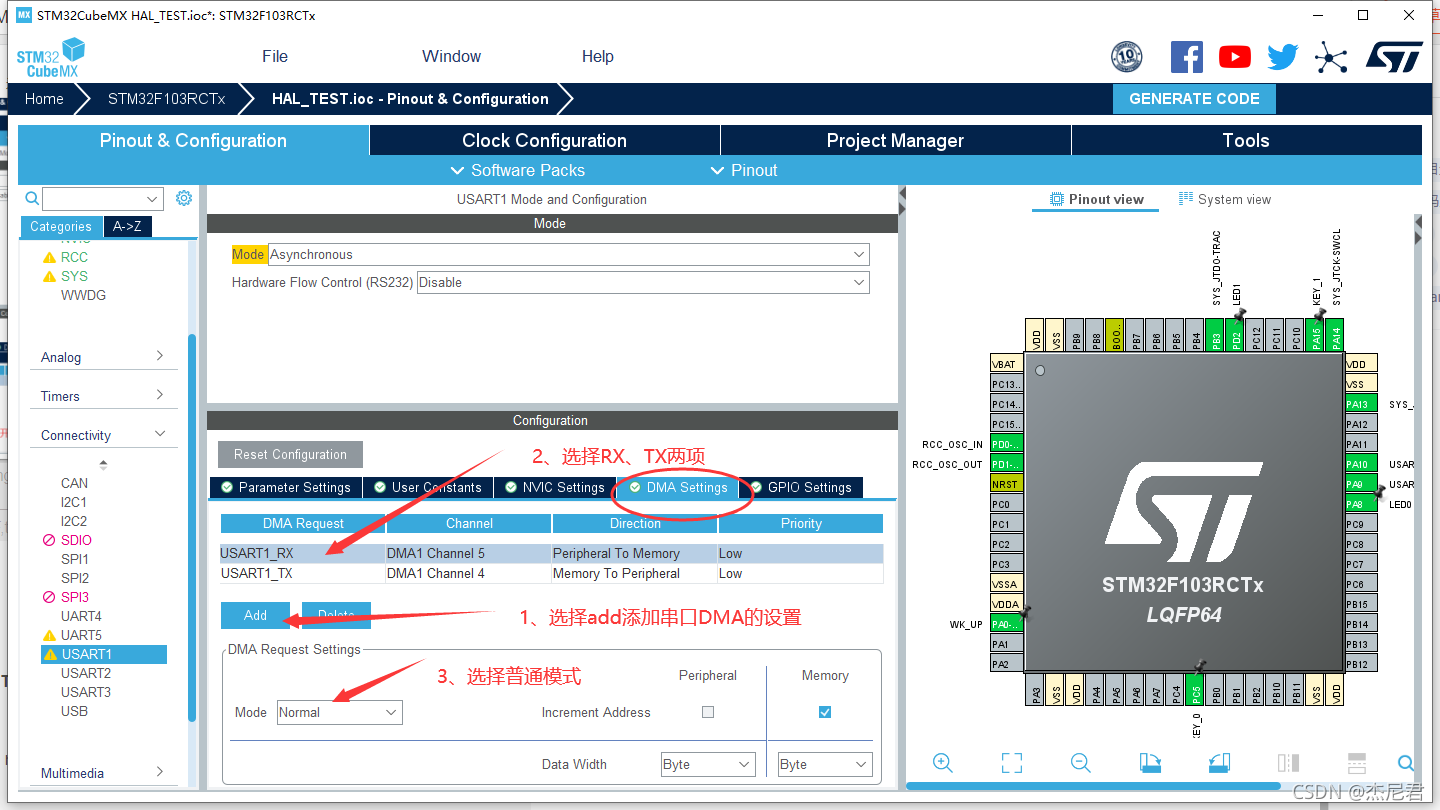Screen dimensions: 1440x810
Task: Click Add DMA request button
Action: [x=255, y=615]
